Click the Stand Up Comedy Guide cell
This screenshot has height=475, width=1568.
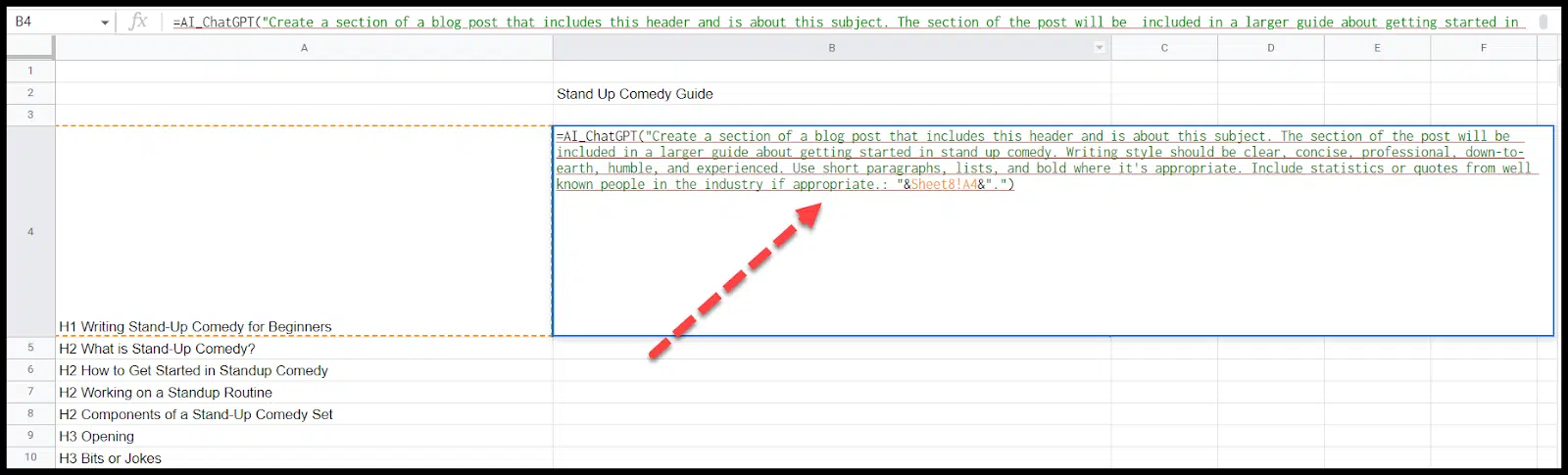tap(831, 94)
